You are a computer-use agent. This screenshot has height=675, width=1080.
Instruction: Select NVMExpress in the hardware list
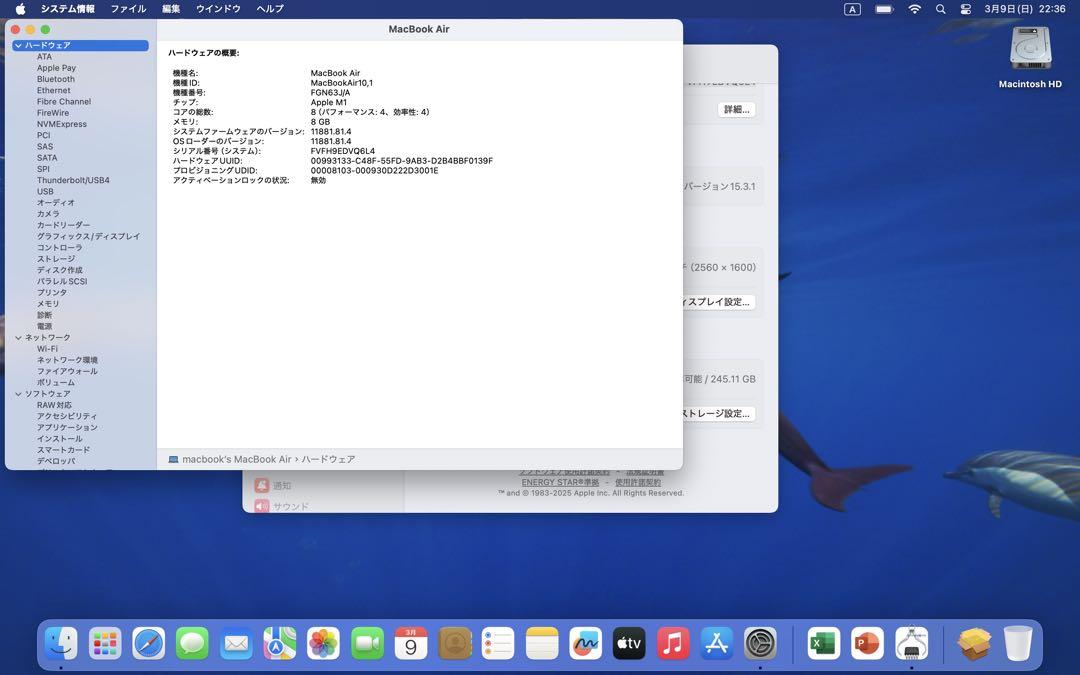point(62,124)
